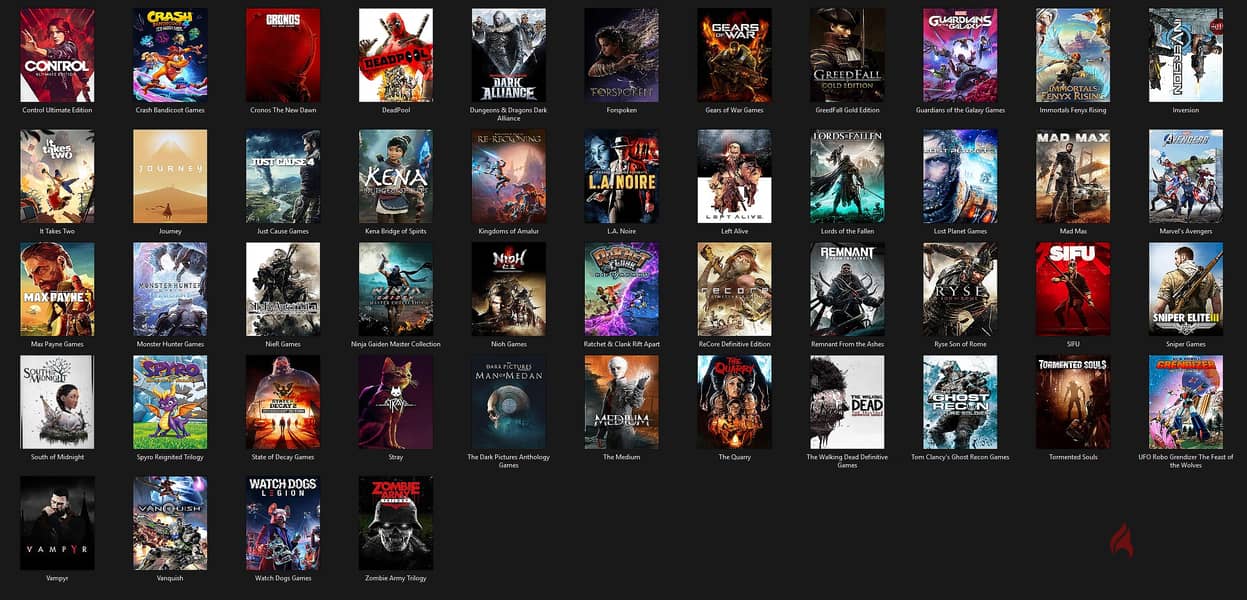
Task: Click the "Forspoken" name label
Action: coord(622,110)
